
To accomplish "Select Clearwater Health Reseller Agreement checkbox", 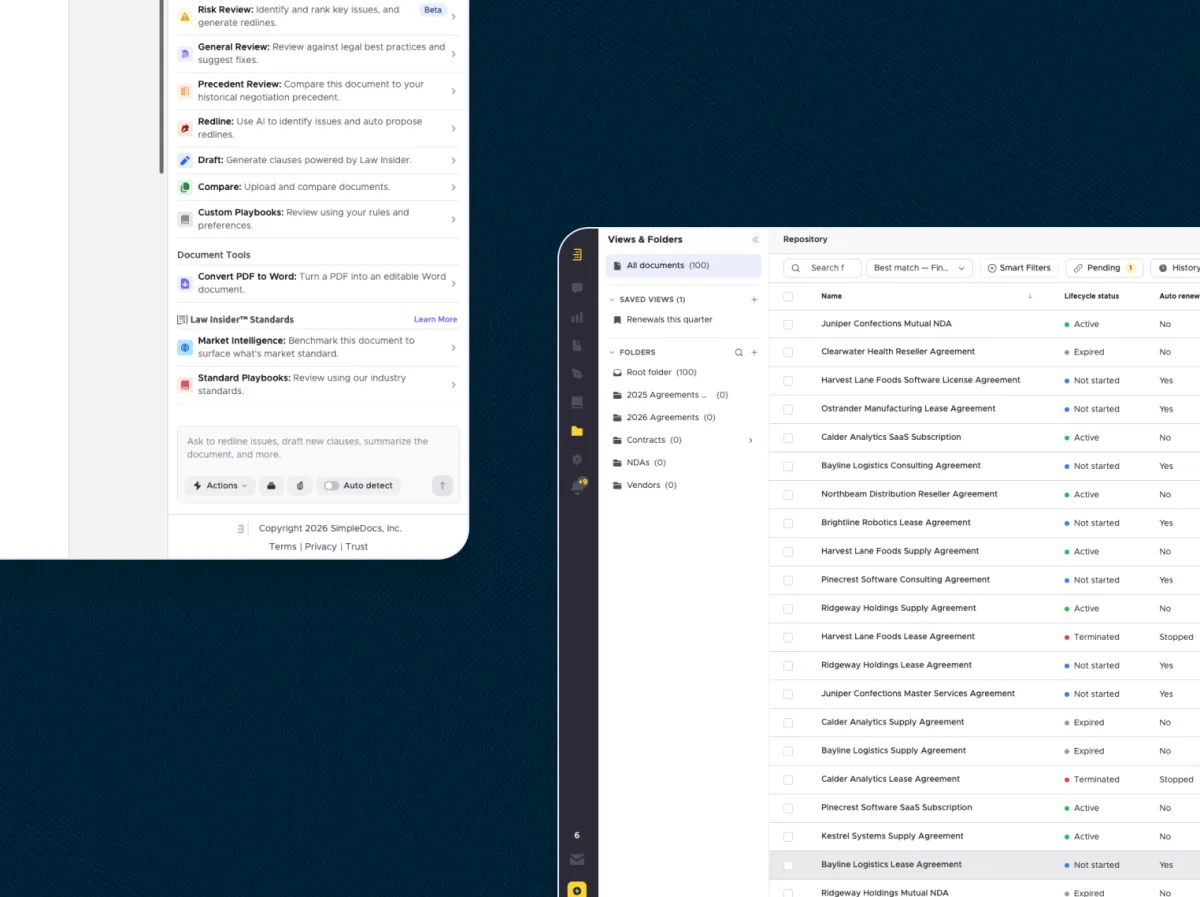I will tap(788, 353).
